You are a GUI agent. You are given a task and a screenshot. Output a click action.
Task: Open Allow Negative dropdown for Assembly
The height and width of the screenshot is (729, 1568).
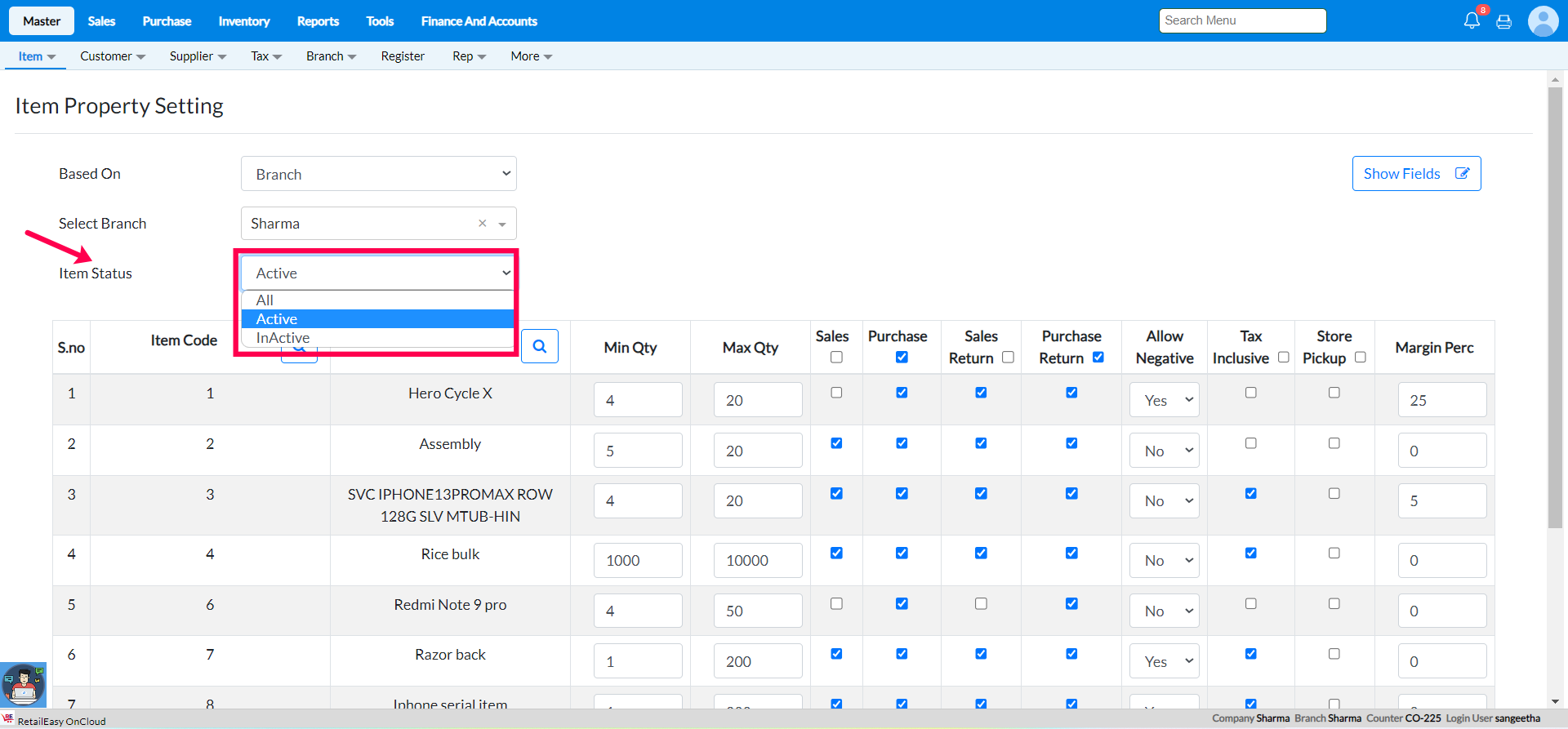[x=1165, y=451]
